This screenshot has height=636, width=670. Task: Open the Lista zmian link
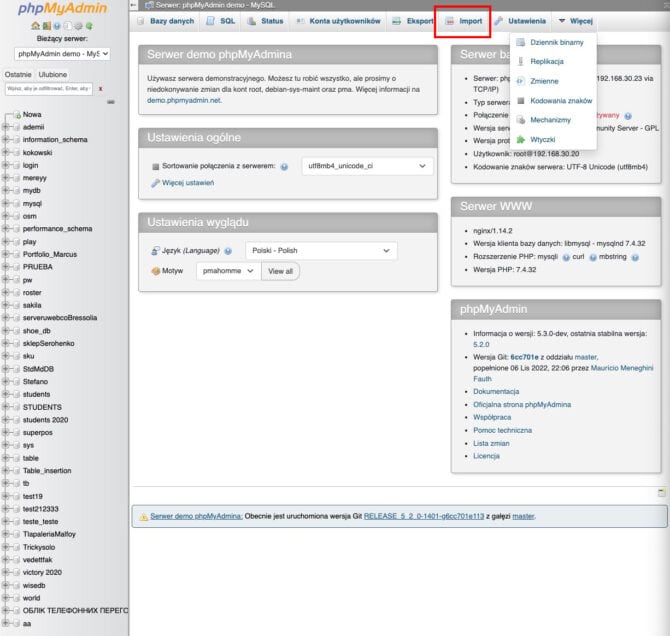491,444
